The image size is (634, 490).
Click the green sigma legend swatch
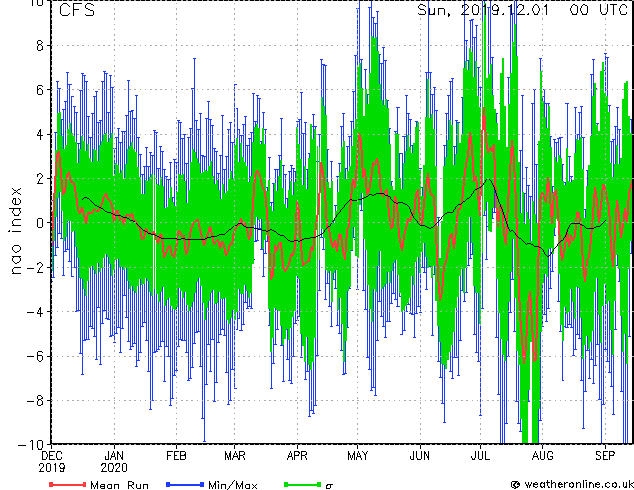click(303, 484)
